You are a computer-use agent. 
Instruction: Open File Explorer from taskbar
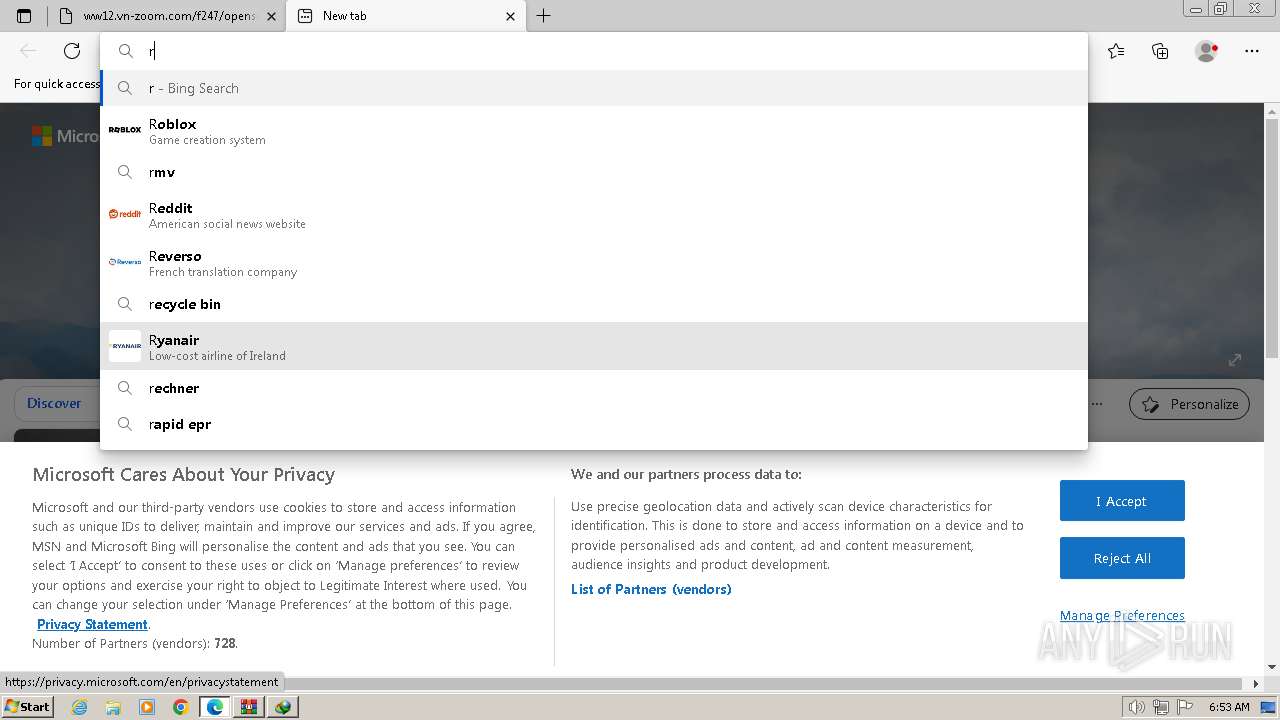point(113,707)
